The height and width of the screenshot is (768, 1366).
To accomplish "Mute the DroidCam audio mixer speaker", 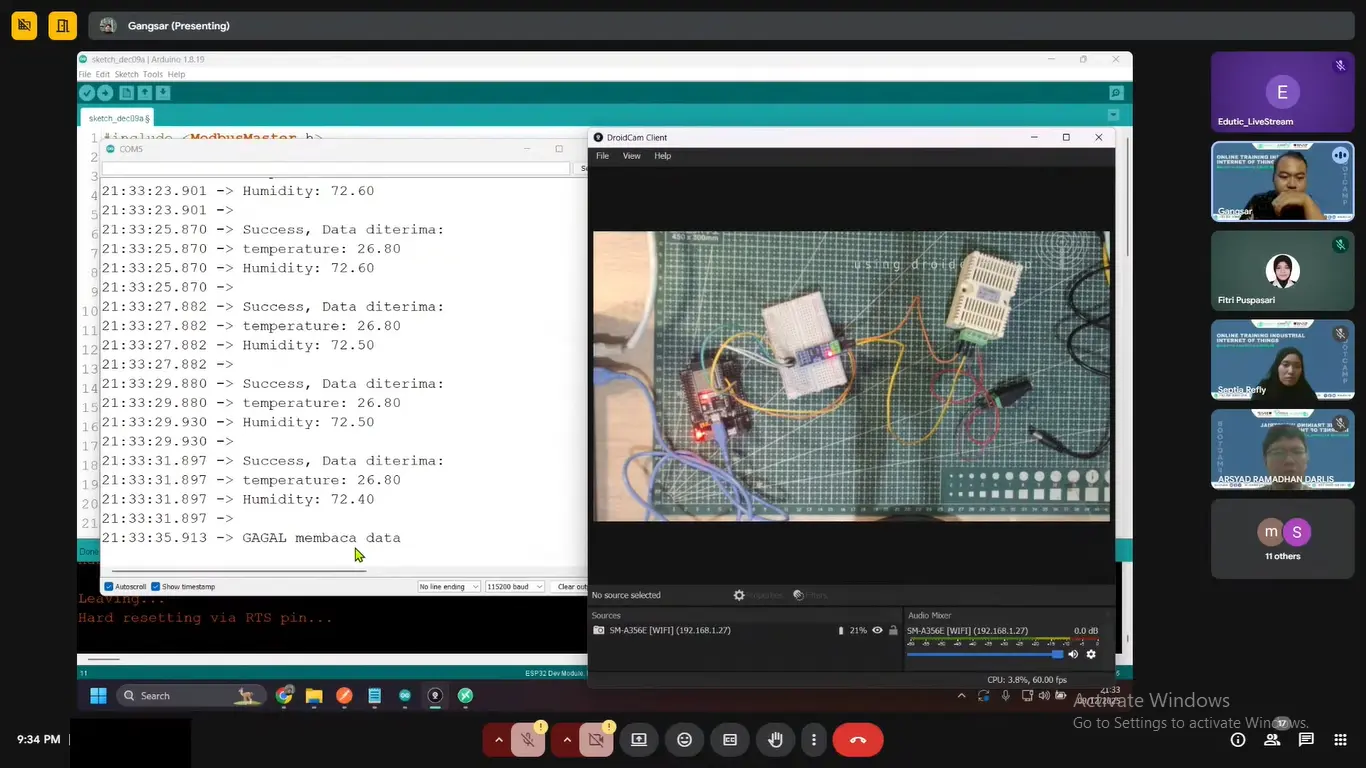I will (1073, 654).
